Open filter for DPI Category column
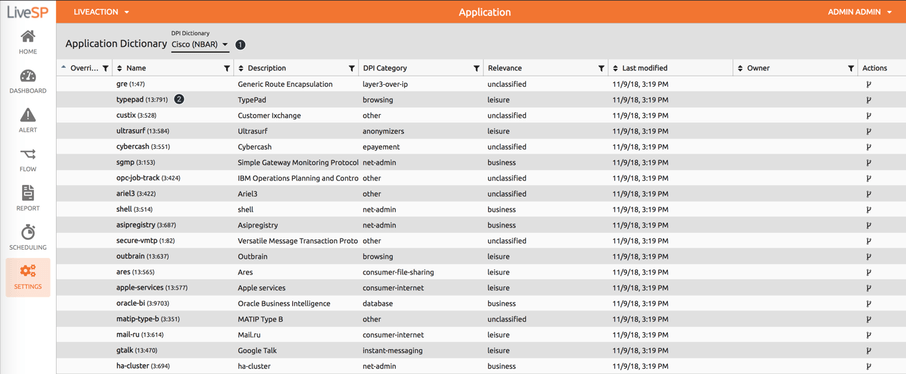The image size is (906, 374). click(x=476, y=68)
